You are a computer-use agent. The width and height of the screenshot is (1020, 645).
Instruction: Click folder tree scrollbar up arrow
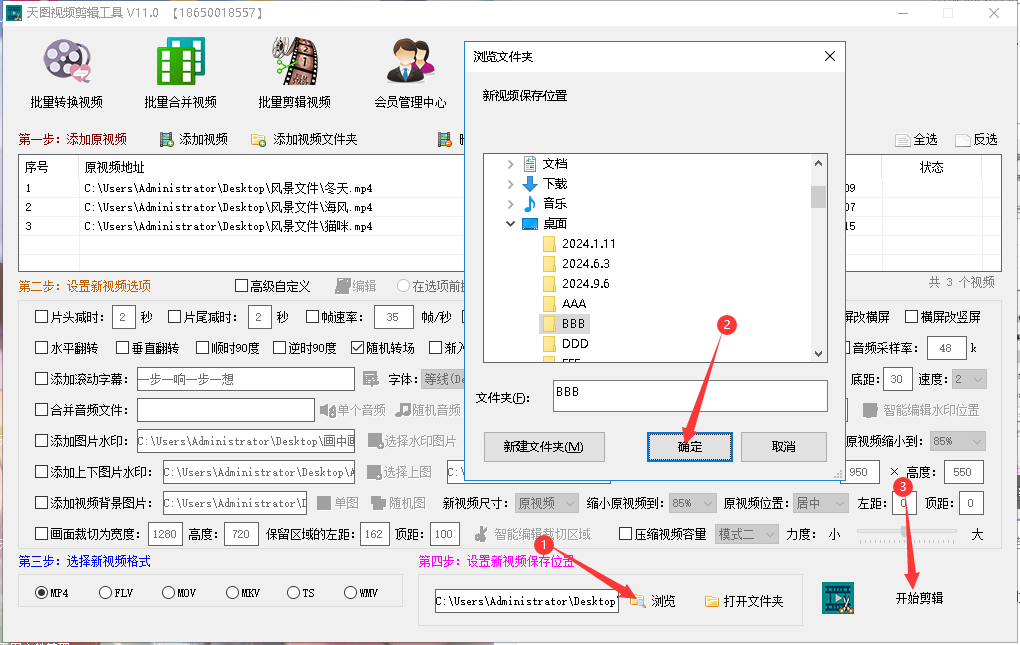818,163
